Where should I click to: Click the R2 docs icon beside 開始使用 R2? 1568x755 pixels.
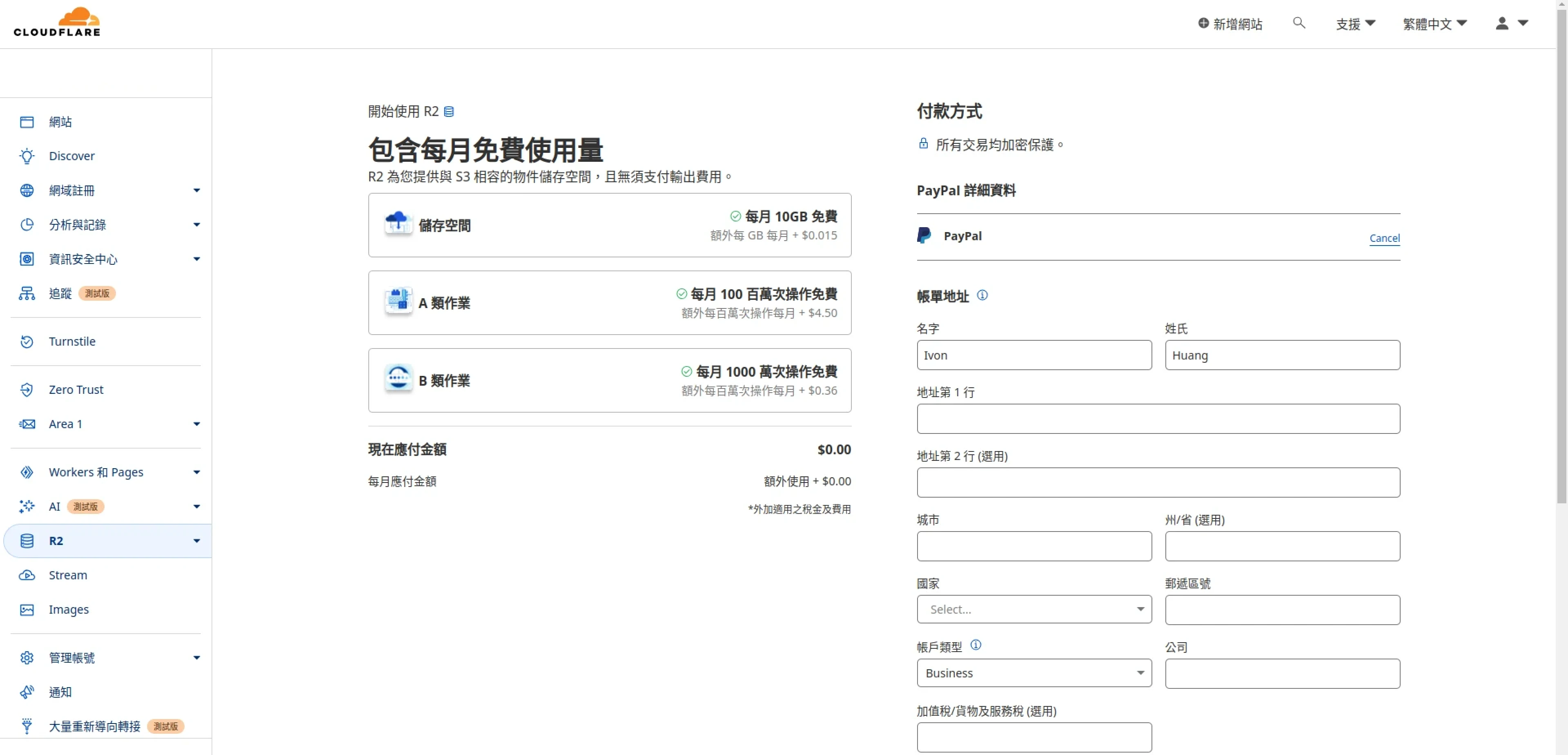[449, 112]
